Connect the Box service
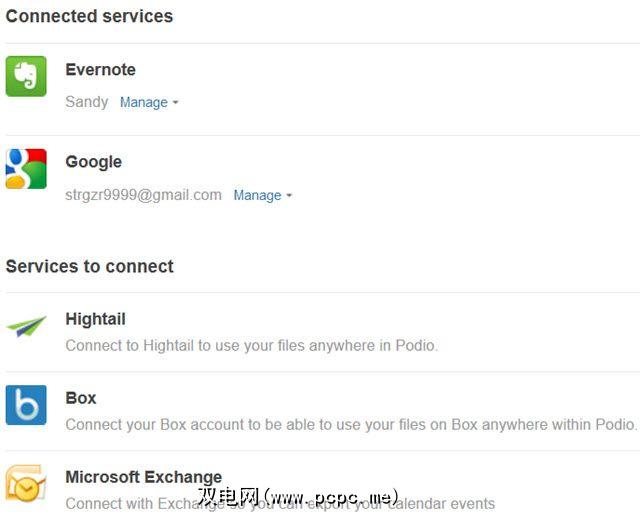 coord(81,398)
